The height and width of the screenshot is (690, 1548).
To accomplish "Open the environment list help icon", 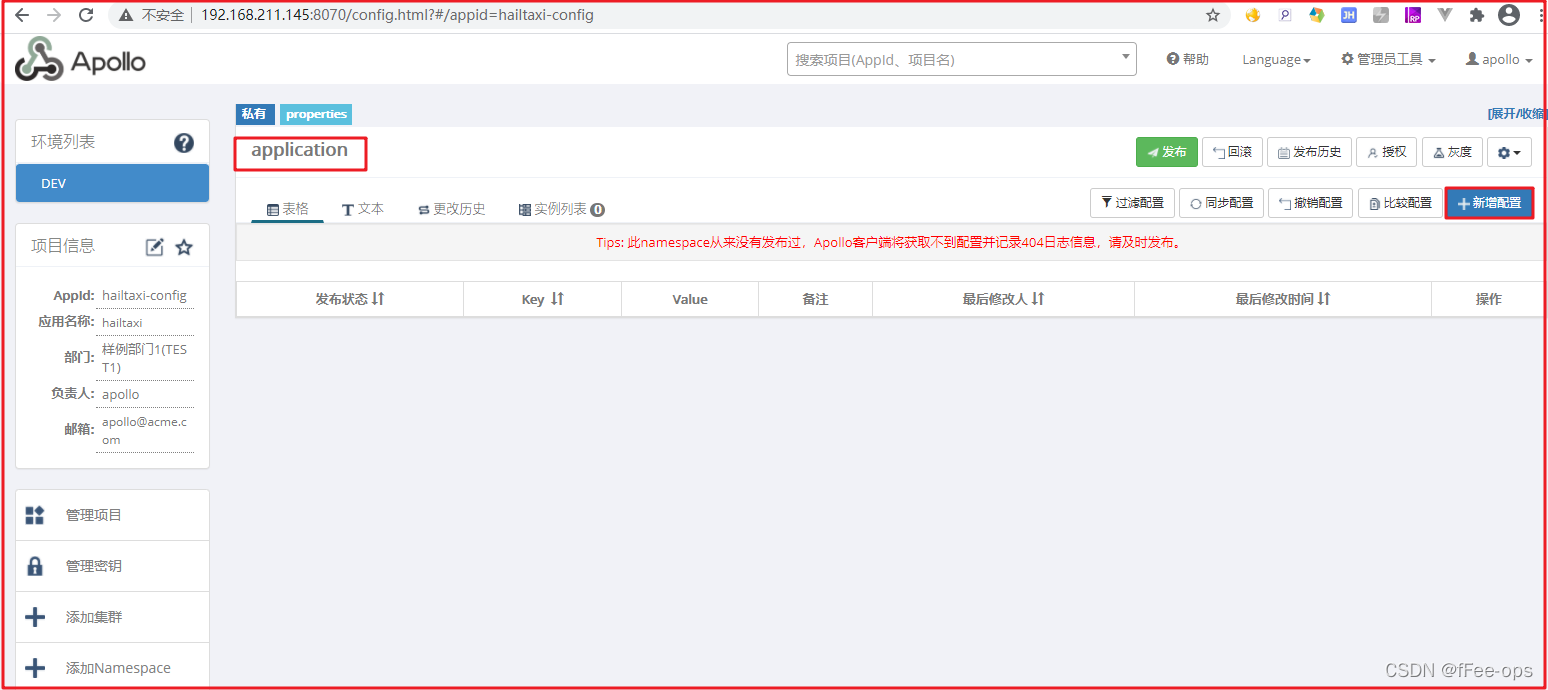I will click(x=184, y=143).
